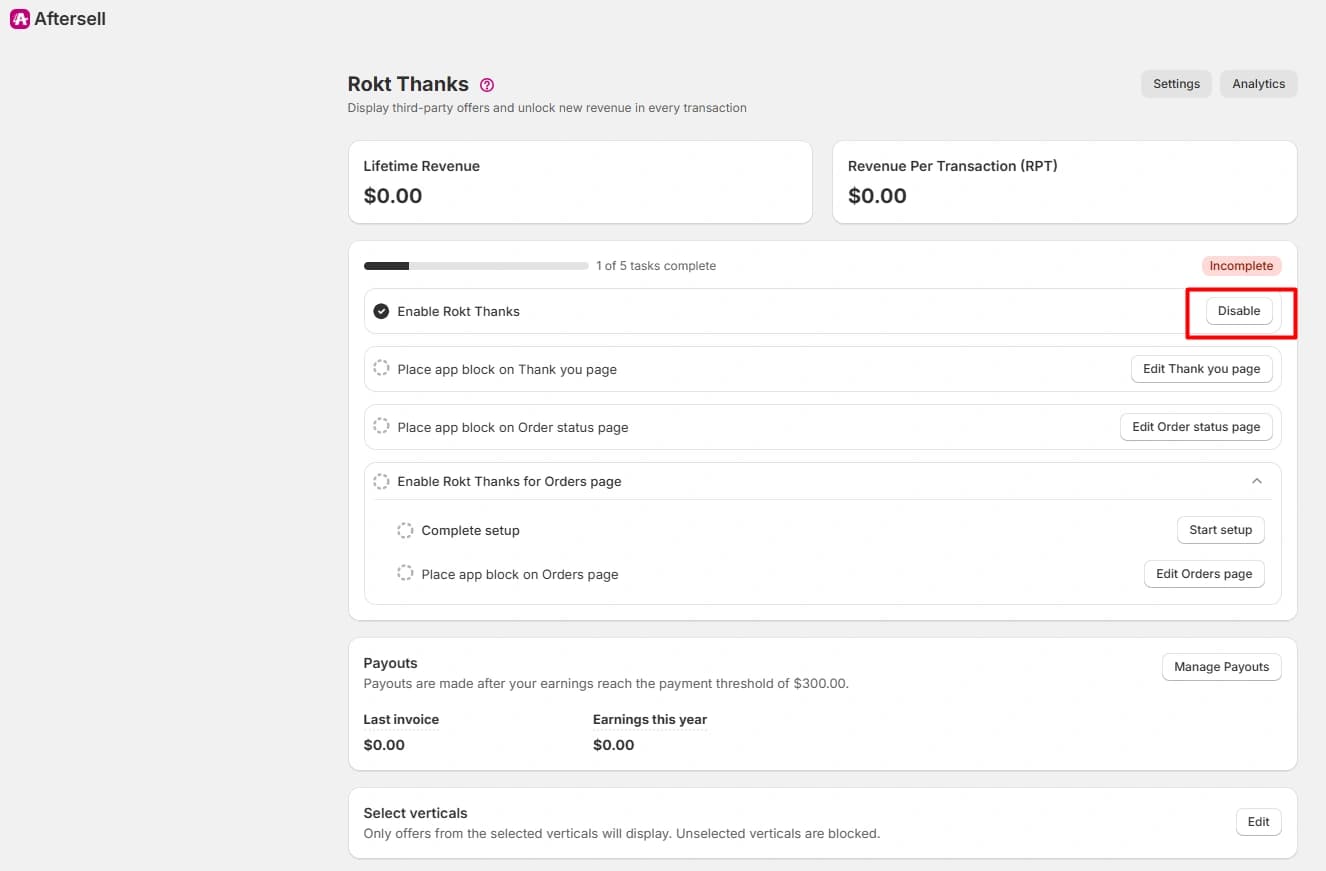Click 'Place app block on Orders page' text
1326x871 pixels.
tap(520, 574)
